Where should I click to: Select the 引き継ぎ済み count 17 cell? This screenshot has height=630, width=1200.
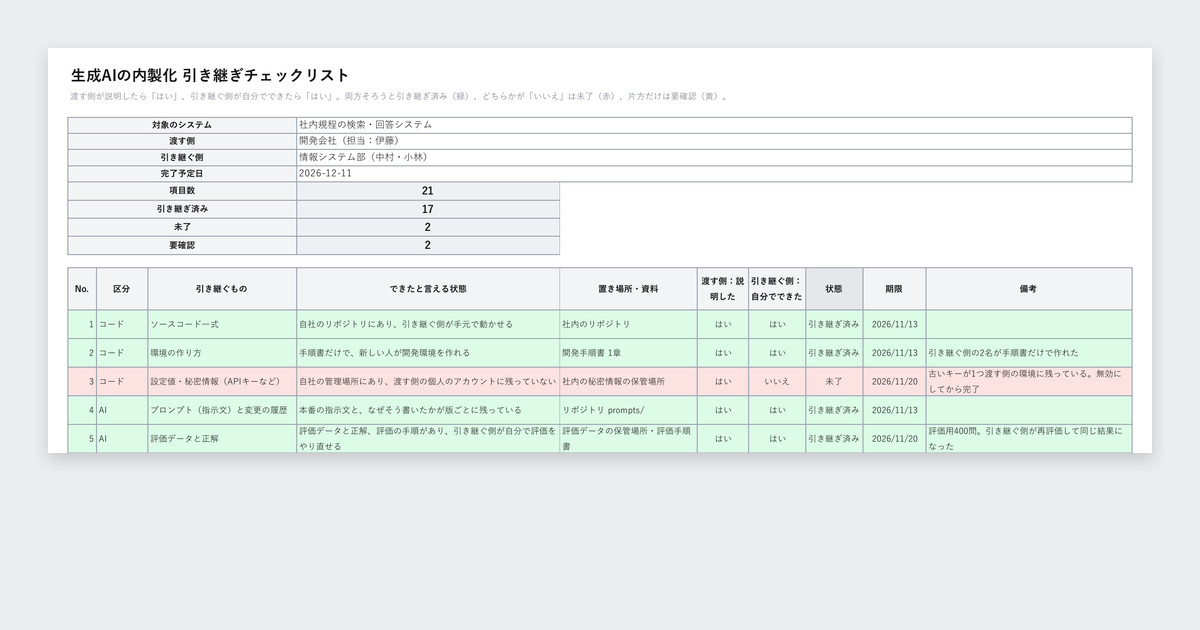pos(428,209)
